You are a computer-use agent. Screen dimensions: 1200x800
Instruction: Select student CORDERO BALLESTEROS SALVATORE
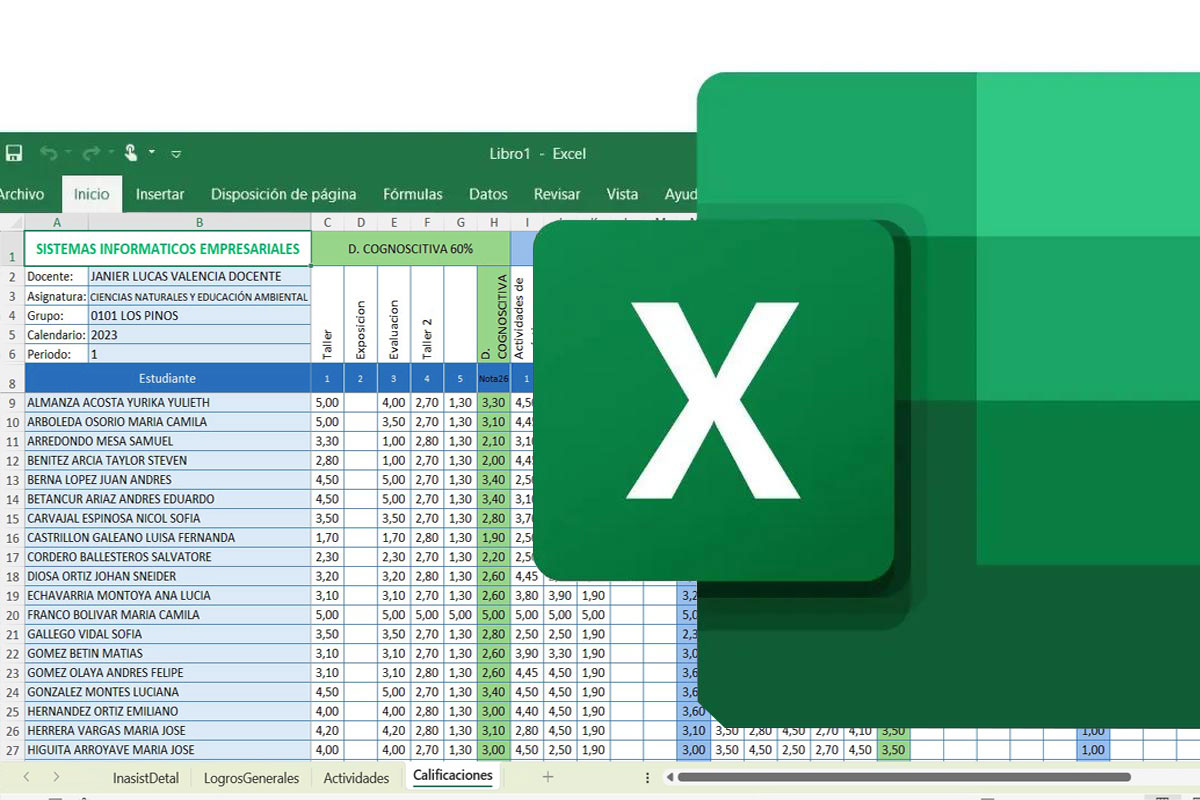pos(168,556)
